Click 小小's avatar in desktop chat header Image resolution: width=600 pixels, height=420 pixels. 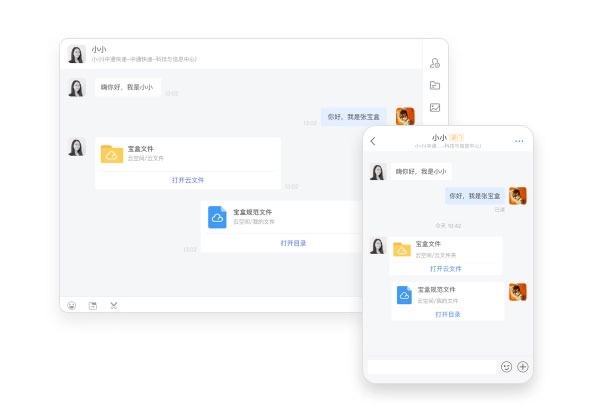76,54
